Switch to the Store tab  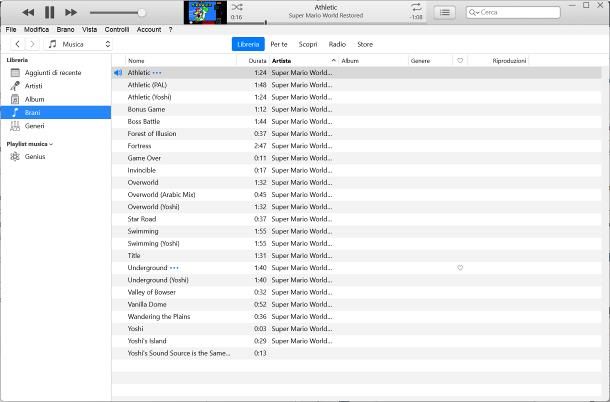(365, 44)
